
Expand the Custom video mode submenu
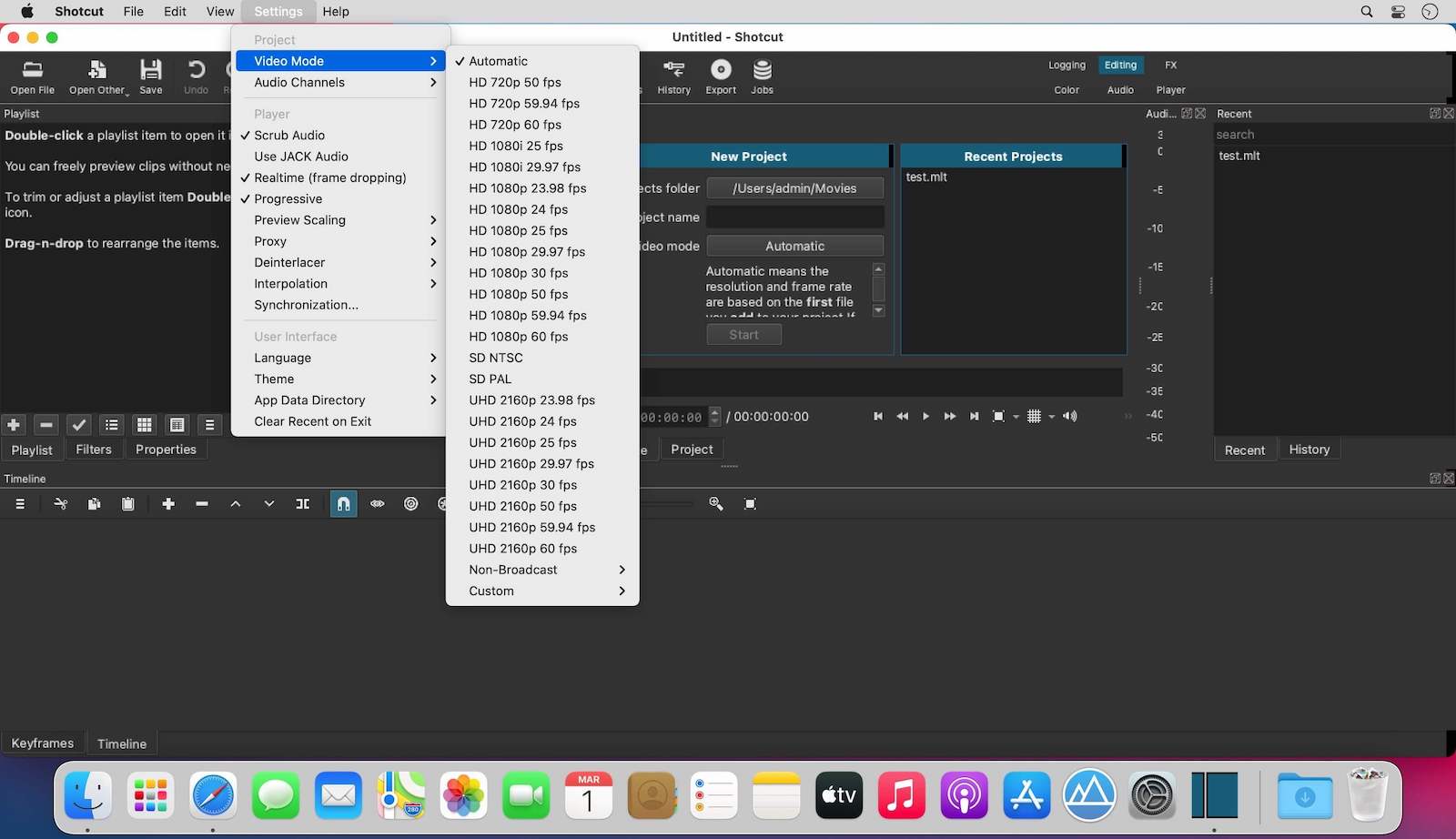click(542, 591)
